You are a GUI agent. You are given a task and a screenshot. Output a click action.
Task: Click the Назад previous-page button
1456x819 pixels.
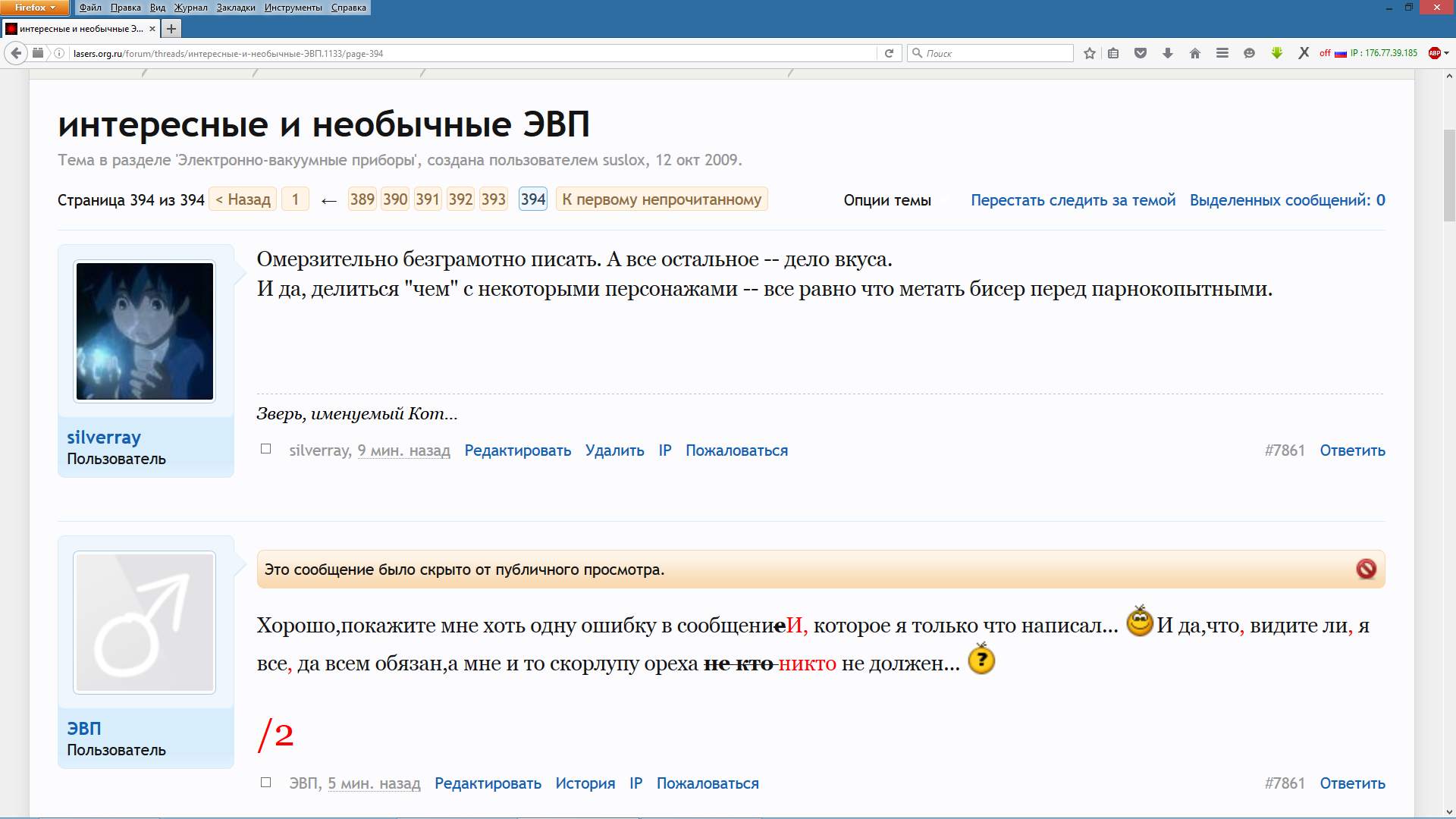click(243, 199)
